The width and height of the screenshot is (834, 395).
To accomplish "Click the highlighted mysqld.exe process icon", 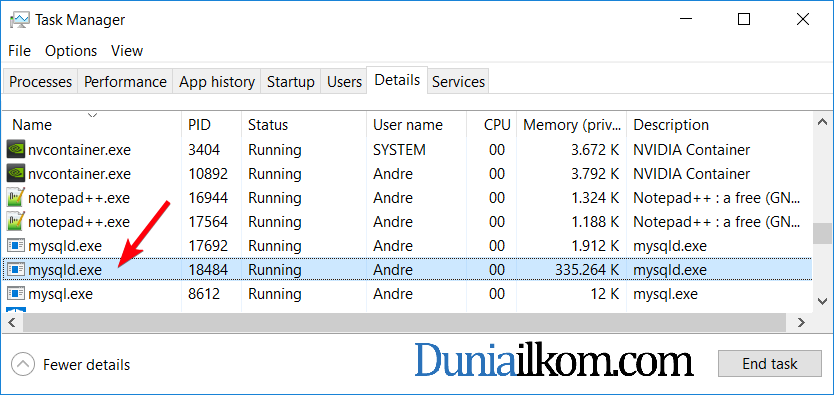I will tap(15, 270).
